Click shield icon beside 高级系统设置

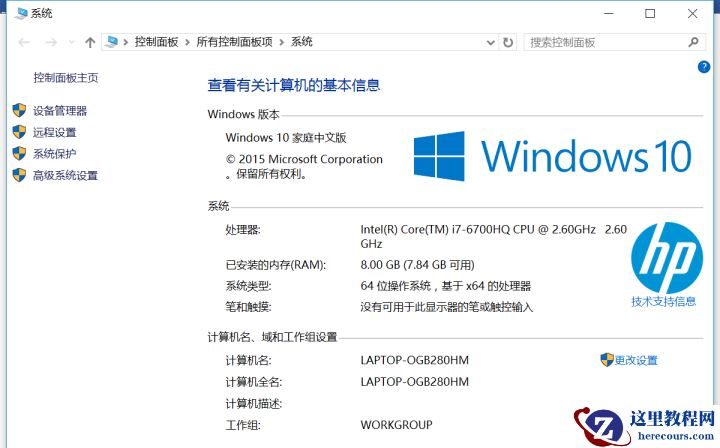(x=19, y=175)
